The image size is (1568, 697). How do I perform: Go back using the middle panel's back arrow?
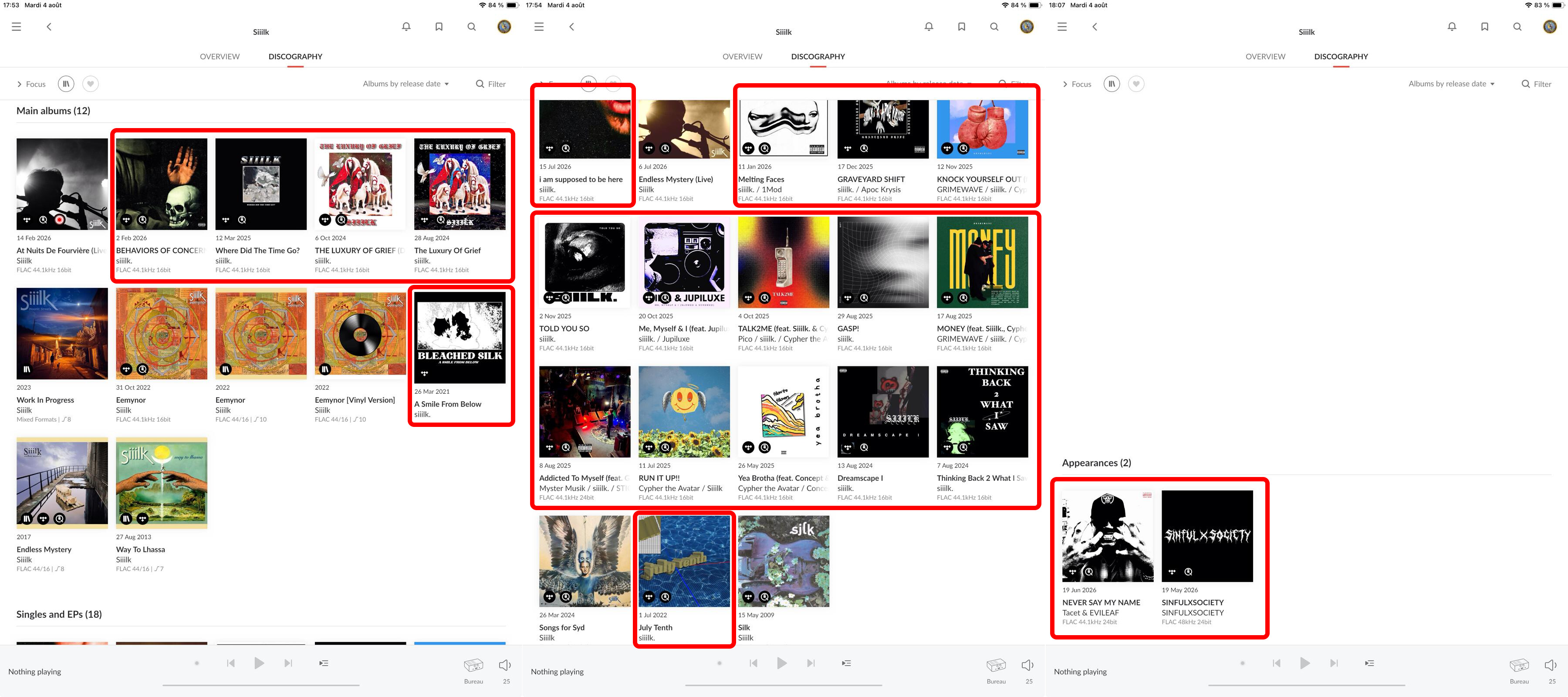tap(571, 27)
